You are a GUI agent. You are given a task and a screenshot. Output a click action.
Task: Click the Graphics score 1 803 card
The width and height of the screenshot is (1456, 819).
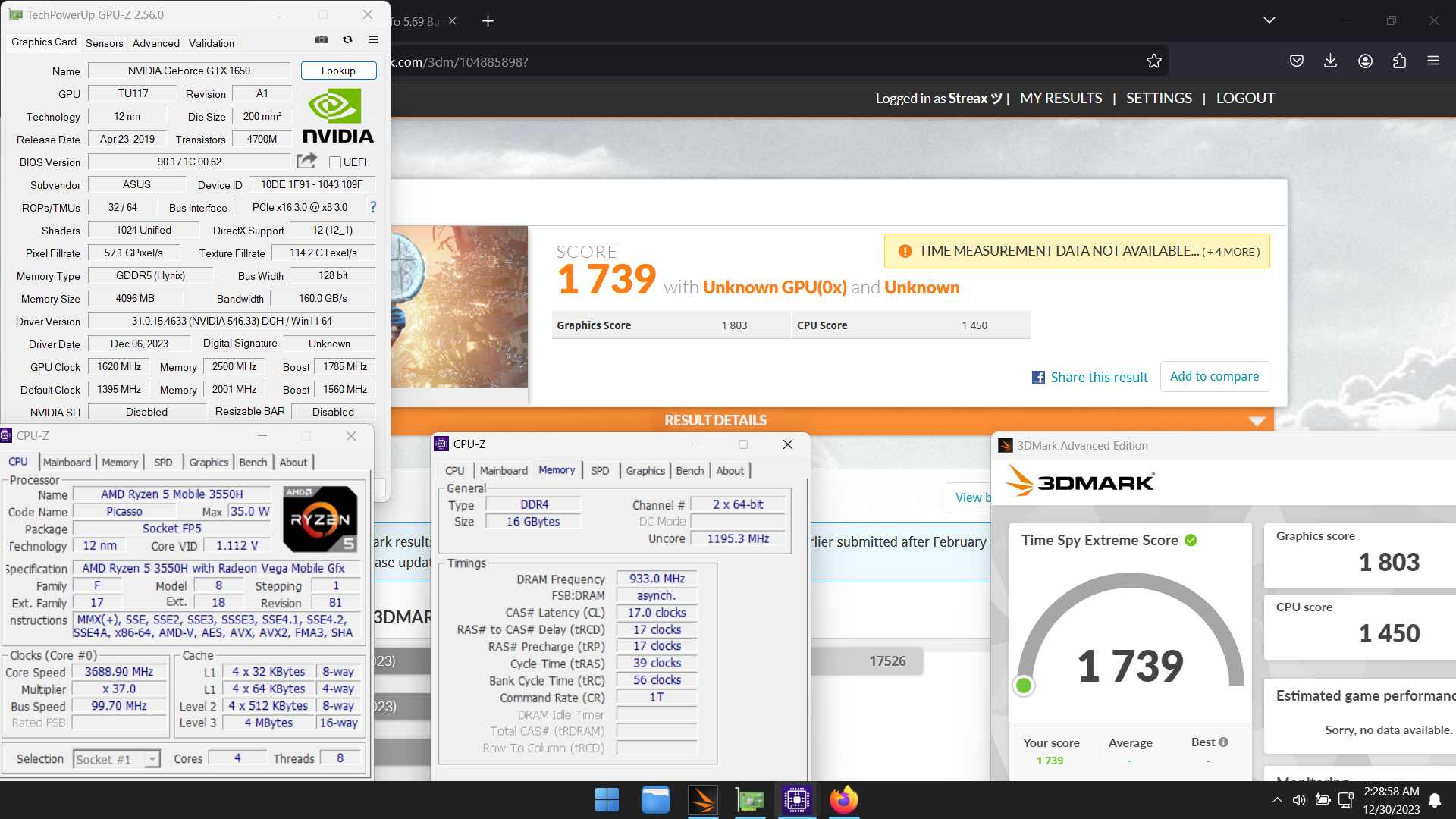(1360, 556)
